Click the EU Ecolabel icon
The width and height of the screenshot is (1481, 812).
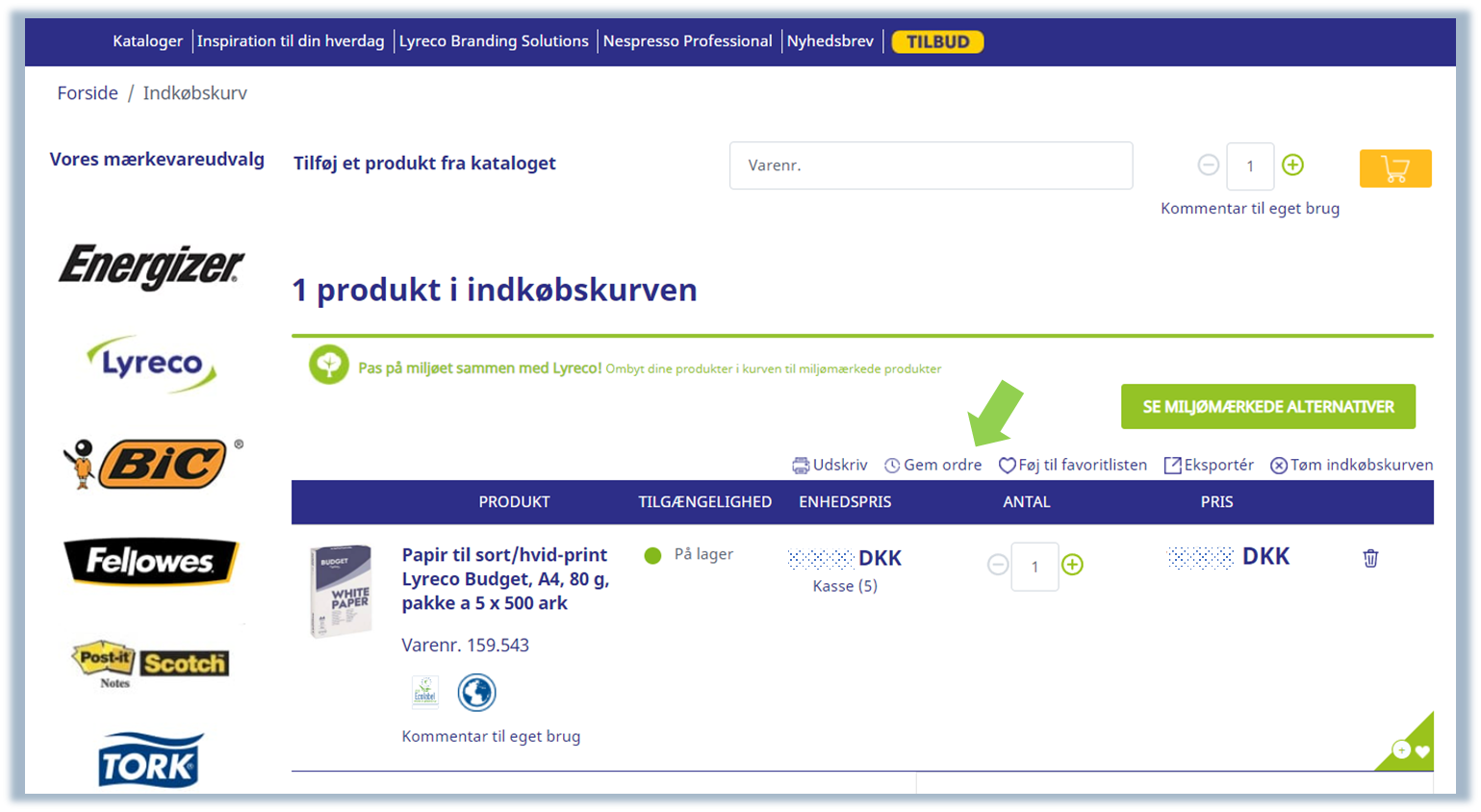tap(425, 692)
